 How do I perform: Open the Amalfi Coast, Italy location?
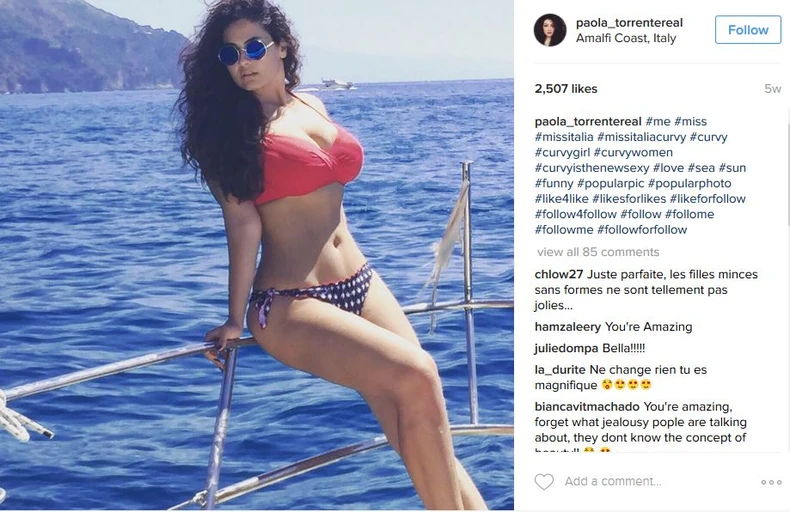[626, 38]
